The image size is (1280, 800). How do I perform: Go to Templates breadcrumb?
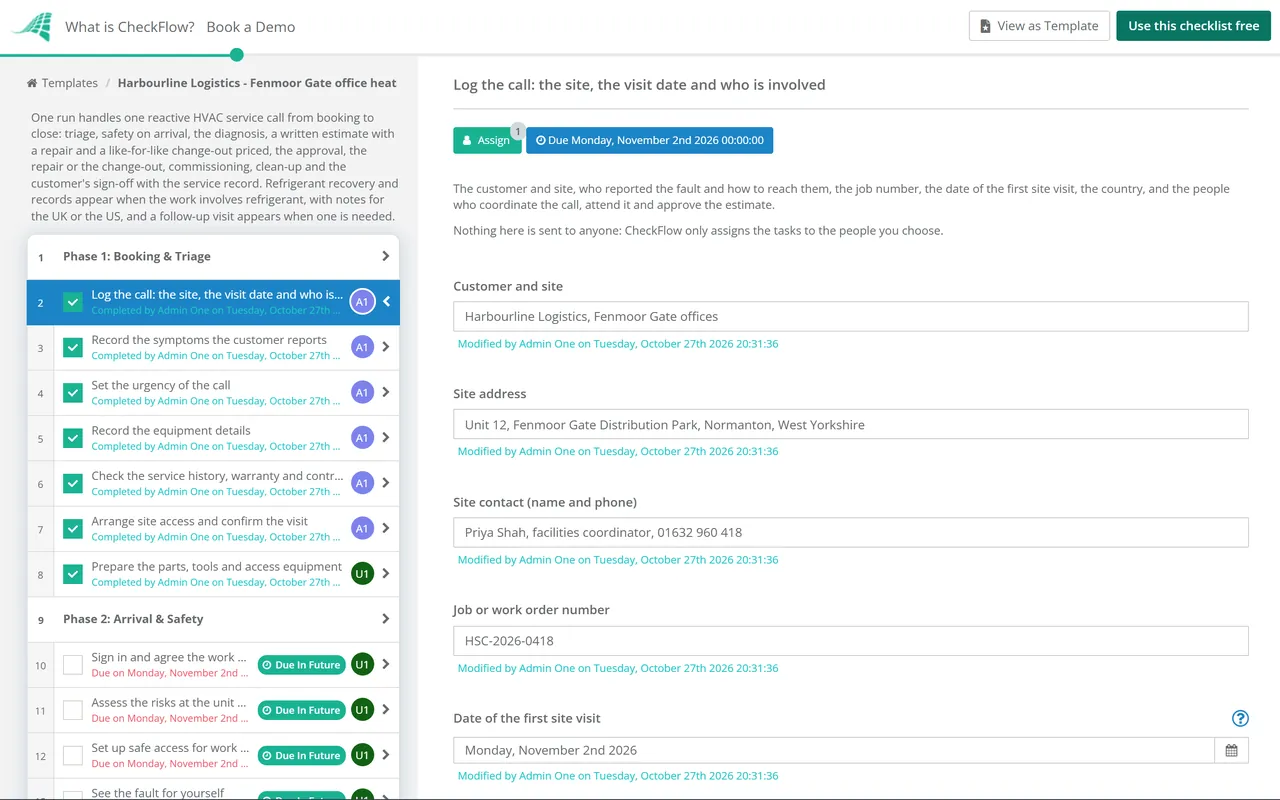click(x=70, y=83)
